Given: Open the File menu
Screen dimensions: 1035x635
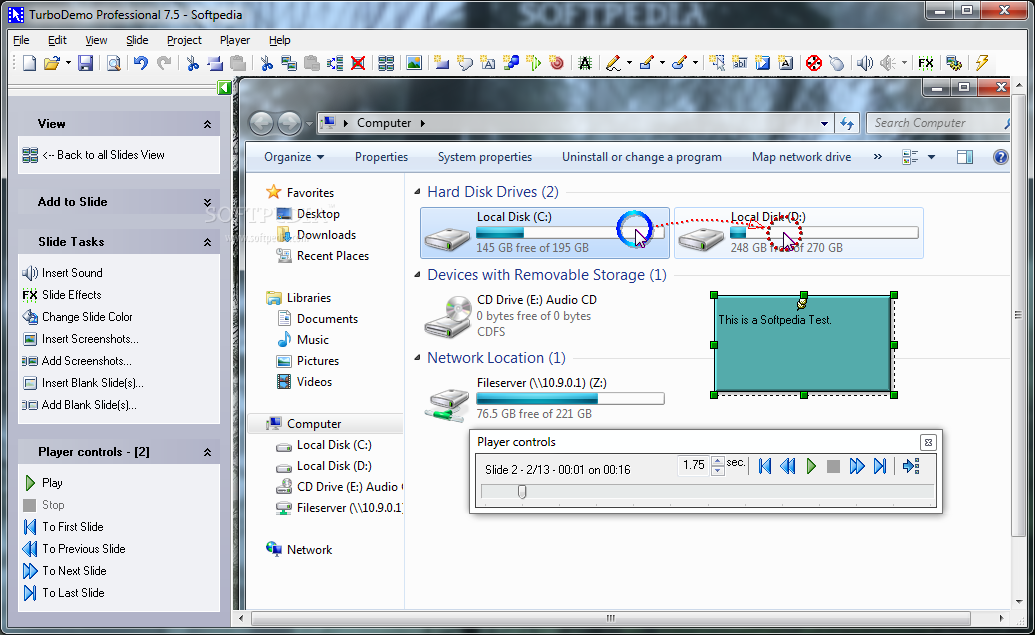Looking at the screenshot, I should pos(21,40).
